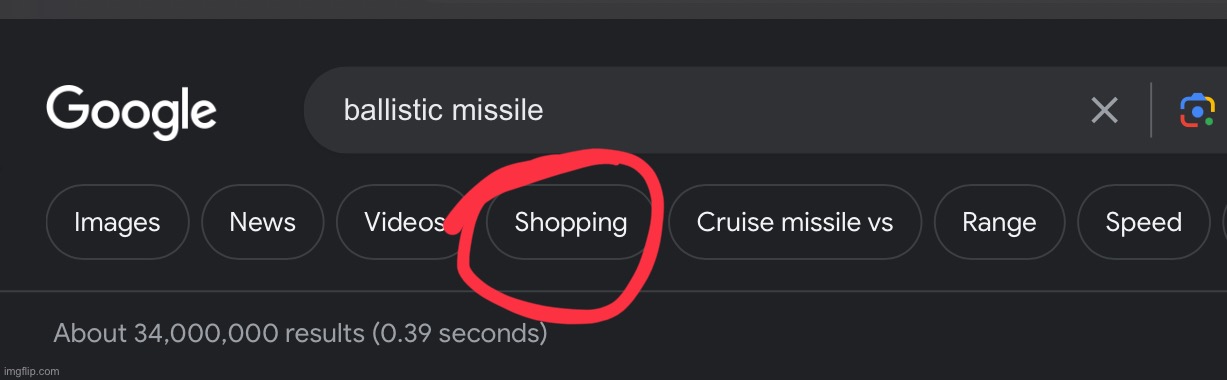The width and height of the screenshot is (1227, 380).
Task: Click the imgflip.com watermark
Action: pos(31,371)
